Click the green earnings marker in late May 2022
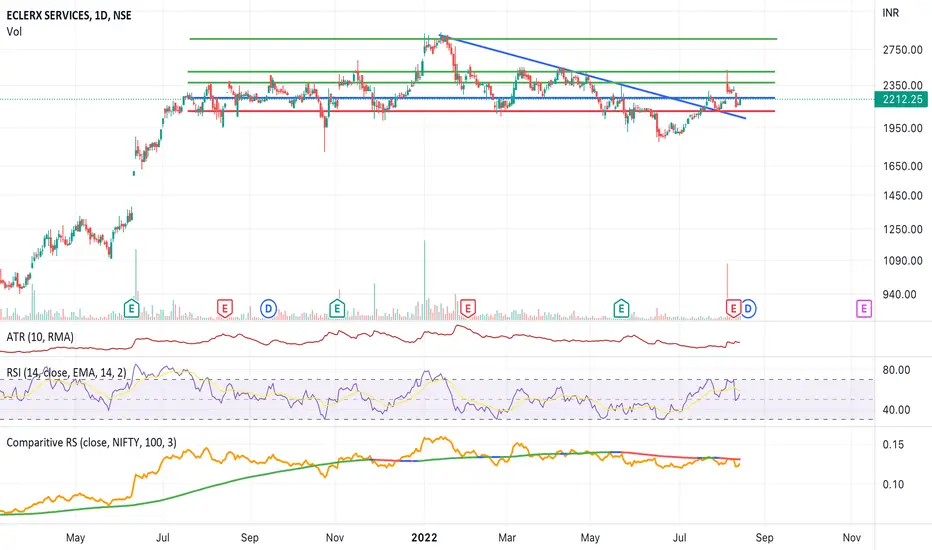Viewport: 932px width, 550px height. pyautogui.click(x=621, y=309)
